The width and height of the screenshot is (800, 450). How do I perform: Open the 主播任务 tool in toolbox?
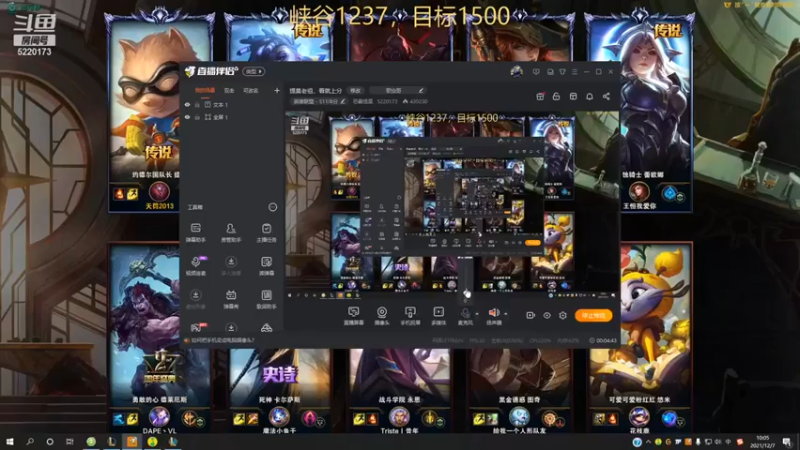click(266, 232)
